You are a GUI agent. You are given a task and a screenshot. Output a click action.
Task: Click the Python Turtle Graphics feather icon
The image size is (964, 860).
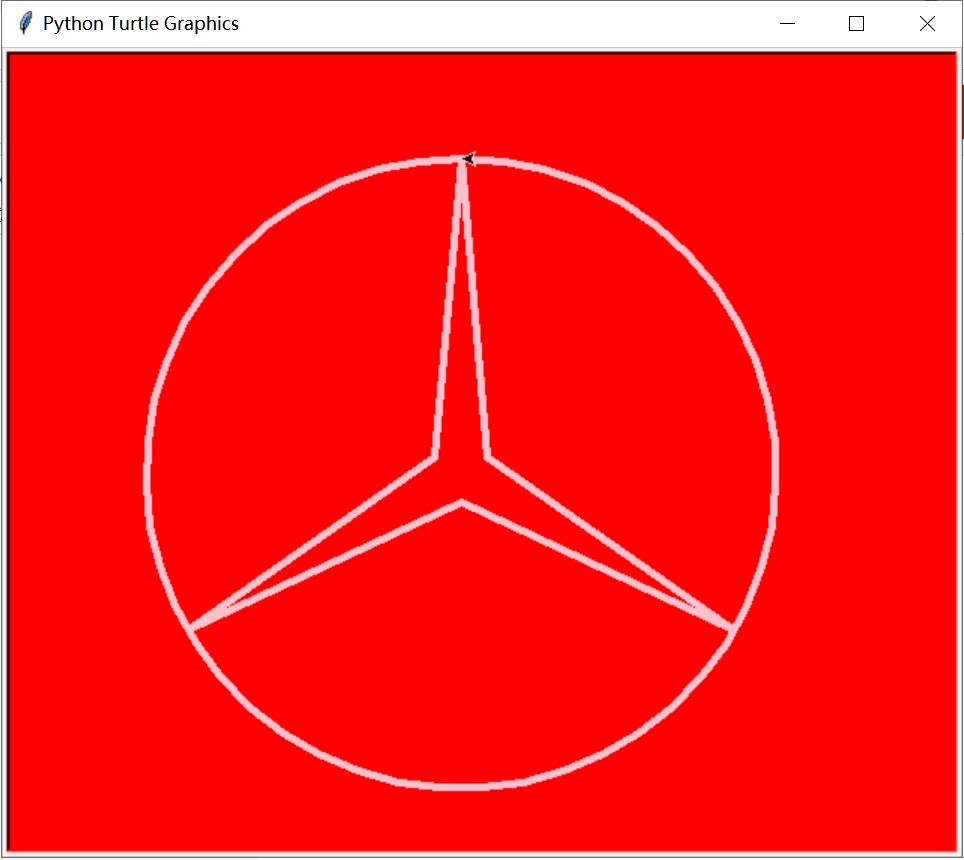coord(25,23)
